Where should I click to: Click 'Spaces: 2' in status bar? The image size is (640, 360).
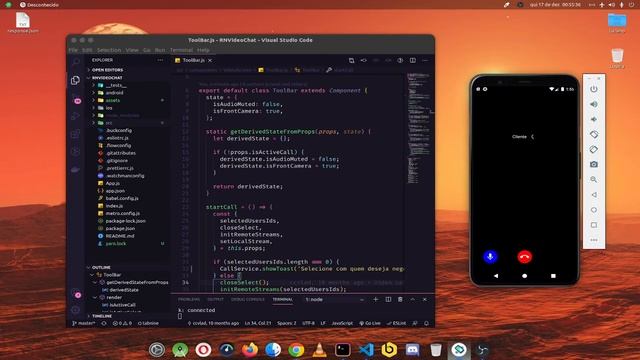pos(287,323)
